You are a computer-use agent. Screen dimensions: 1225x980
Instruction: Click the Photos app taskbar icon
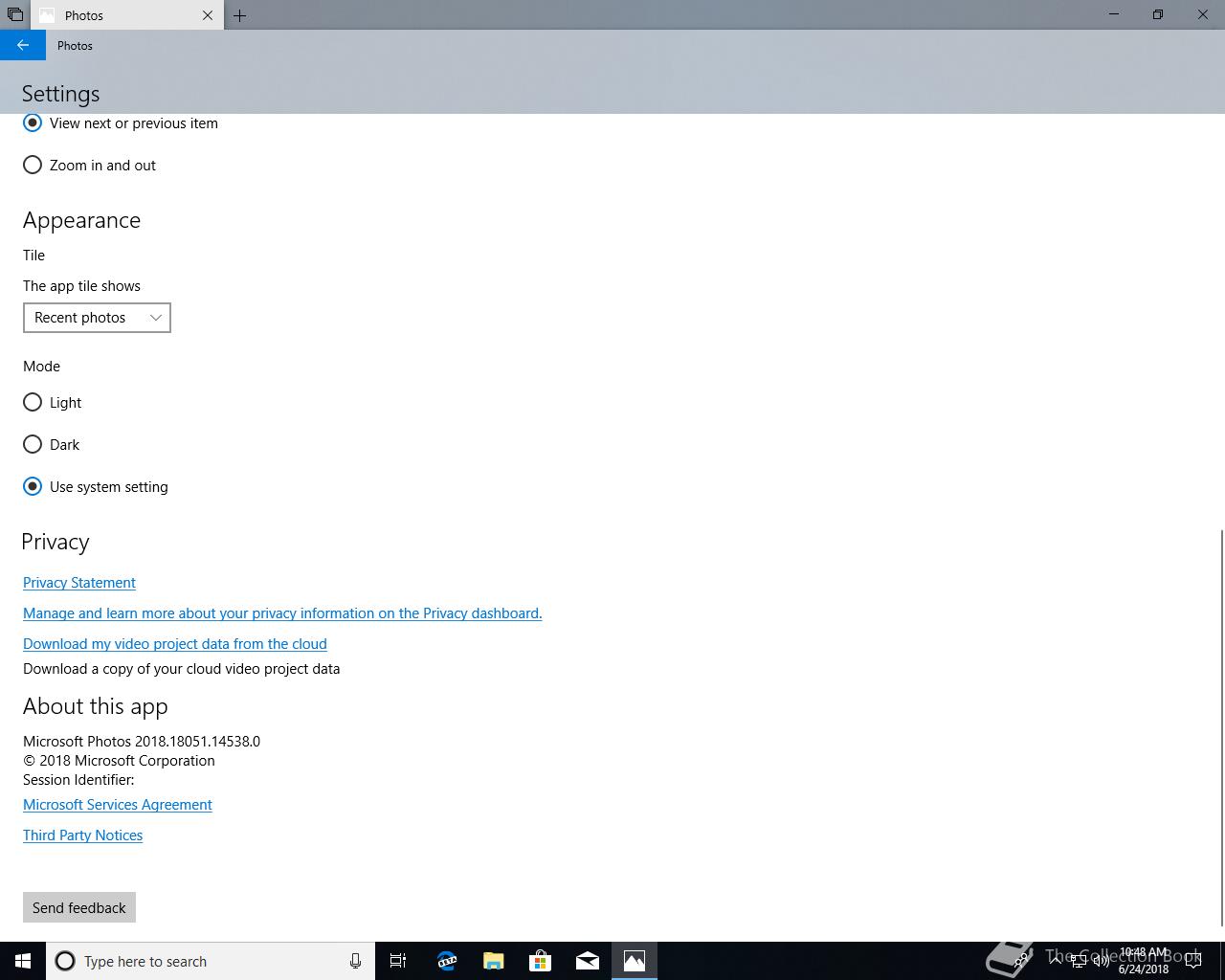pos(634,961)
